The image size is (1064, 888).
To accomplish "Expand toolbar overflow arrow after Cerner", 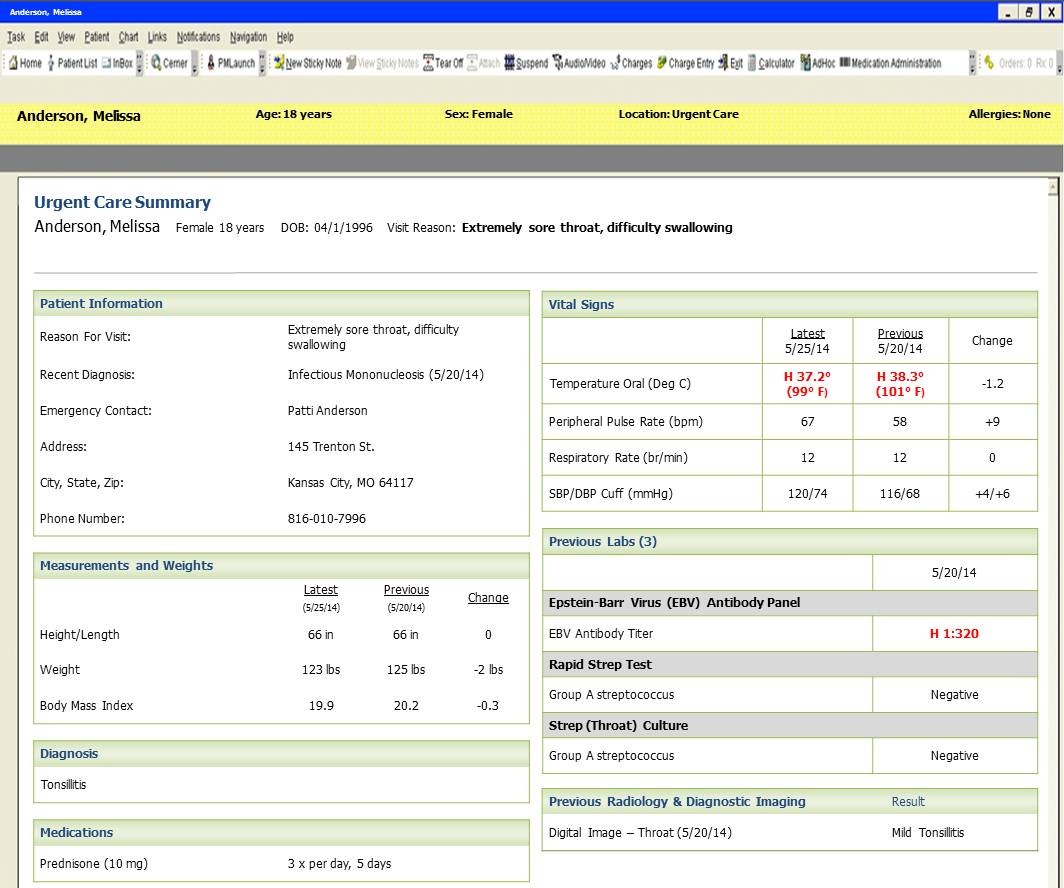I will (195, 63).
